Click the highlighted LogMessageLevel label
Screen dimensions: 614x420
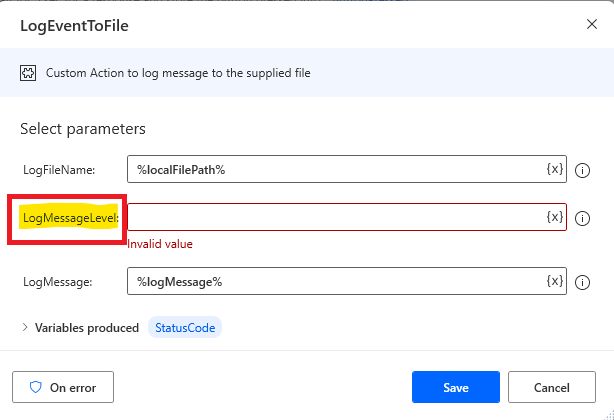pos(70,218)
